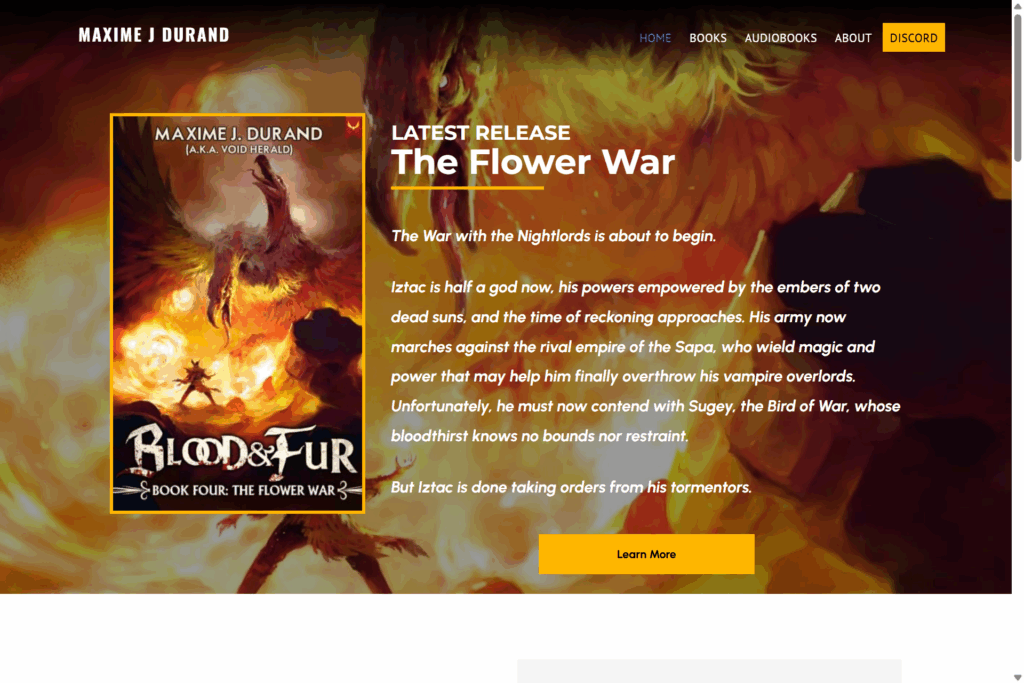This screenshot has height=683, width=1024.
Task: Click the yellow Discord button
Action: 914,37
